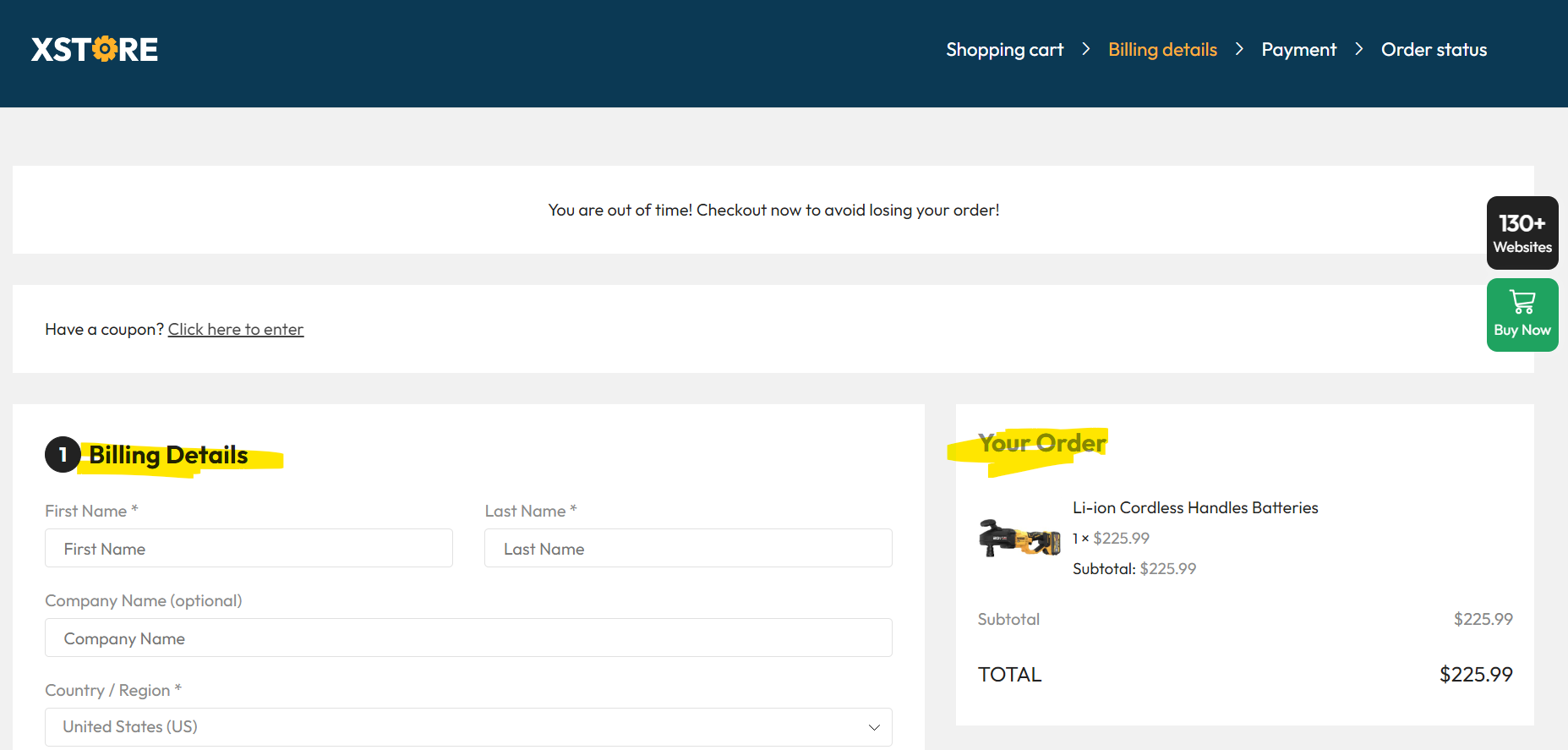Click the Your Order heading
1568x750 pixels.
1042,443
